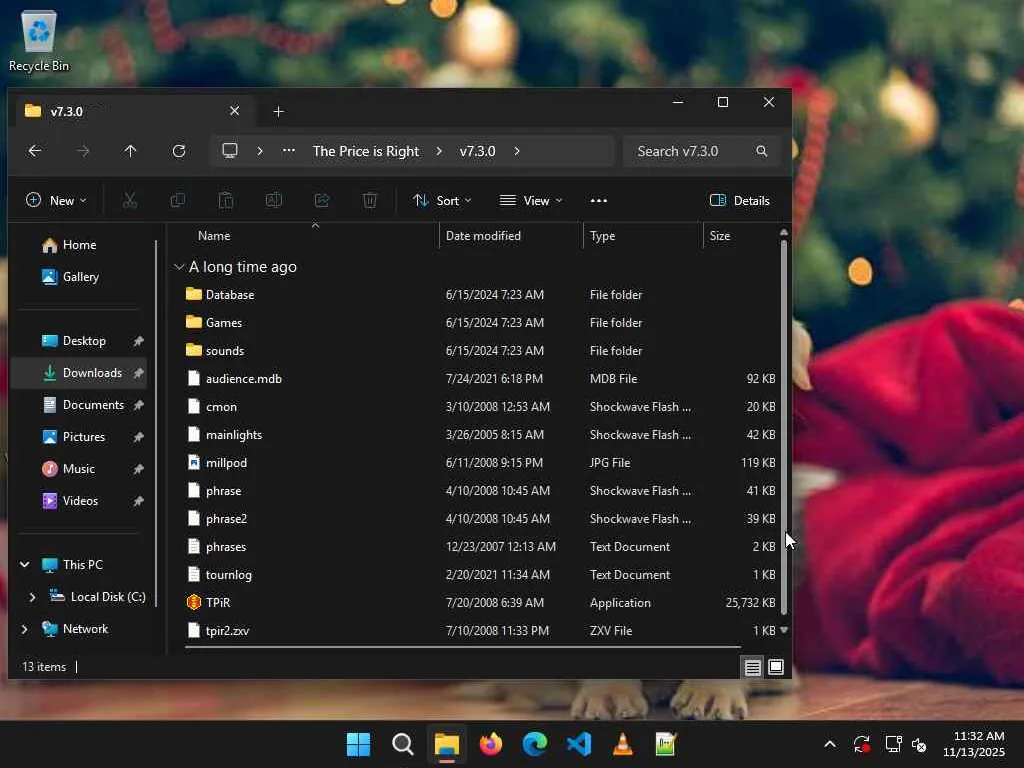The height and width of the screenshot is (768, 1024).
Task: Open Visual Studio Code from taskbar
Action: tap(579, 744)
